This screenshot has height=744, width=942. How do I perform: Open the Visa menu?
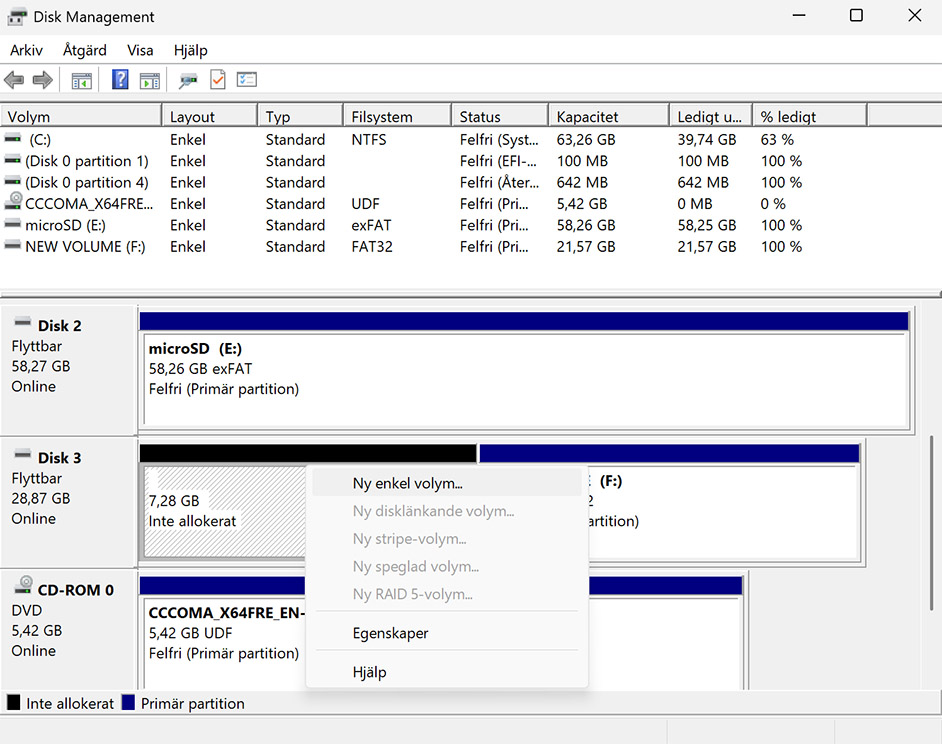pyautogui.click(x=140, y=50)
